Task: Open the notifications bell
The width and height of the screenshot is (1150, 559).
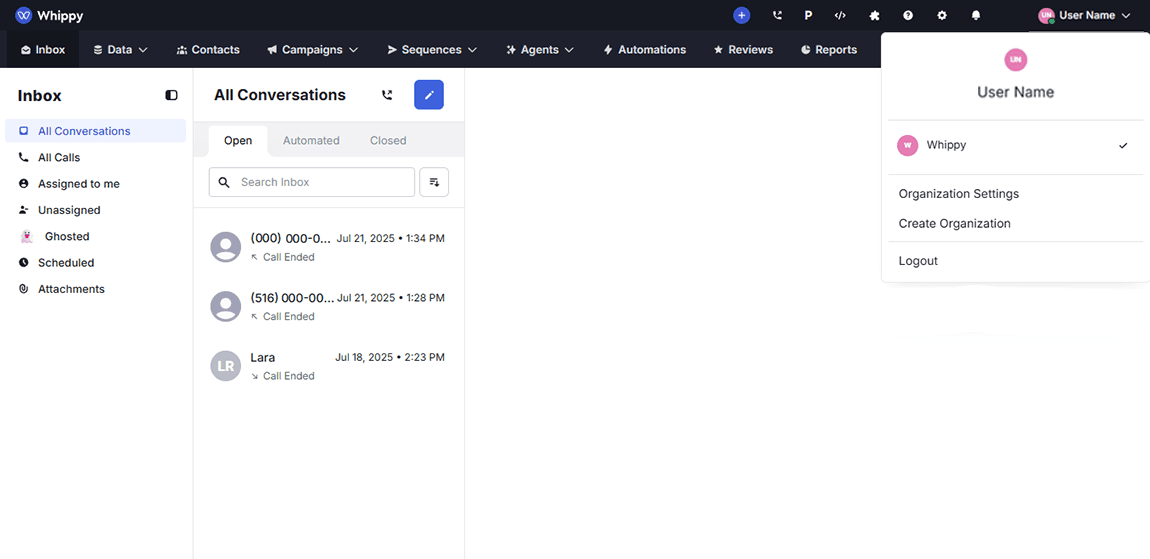Action: click(x=976, y=15)
